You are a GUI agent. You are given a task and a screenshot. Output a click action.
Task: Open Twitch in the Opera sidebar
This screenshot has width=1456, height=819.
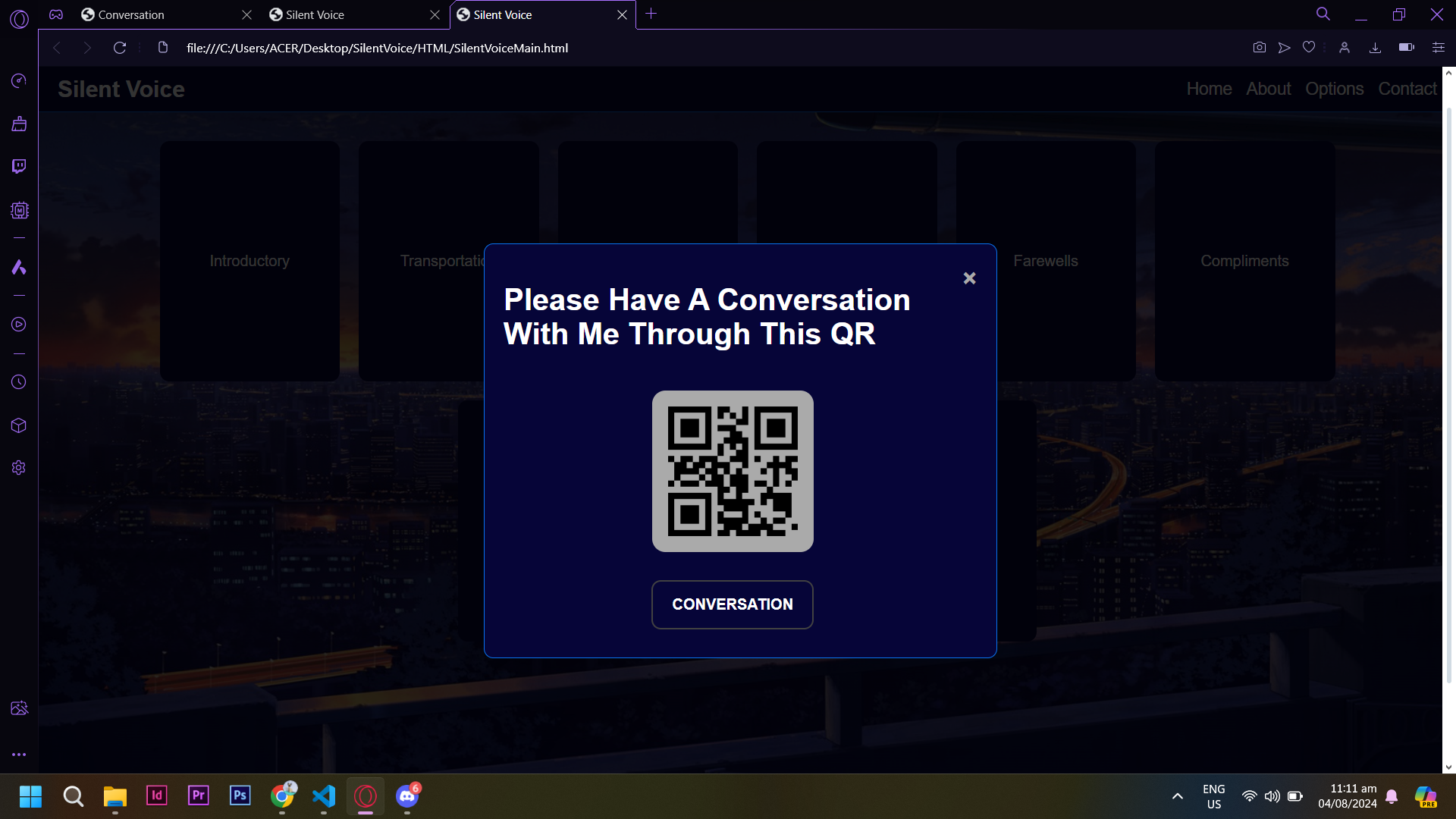[19, 166]
